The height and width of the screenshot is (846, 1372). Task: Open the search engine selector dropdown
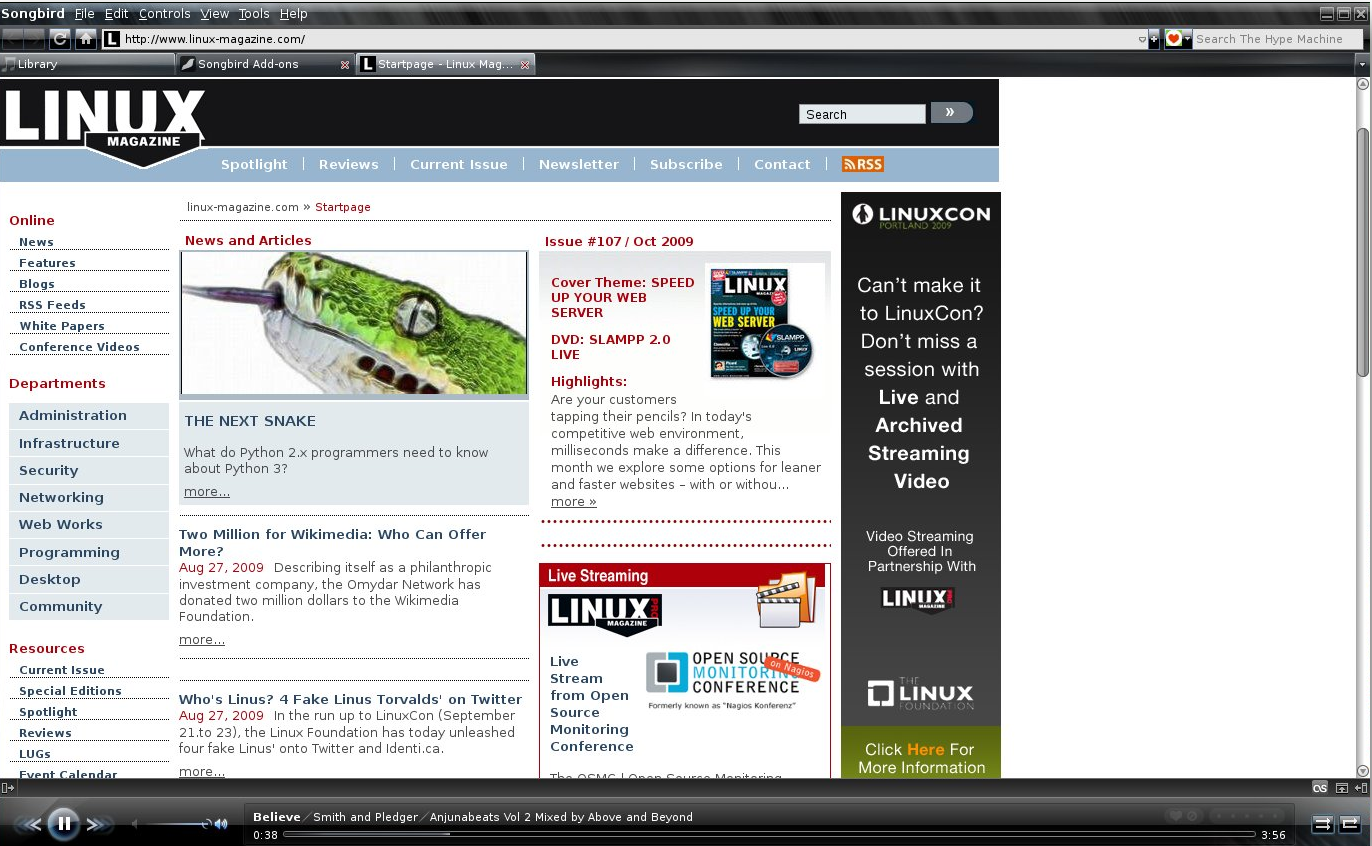click(1188, 40)
